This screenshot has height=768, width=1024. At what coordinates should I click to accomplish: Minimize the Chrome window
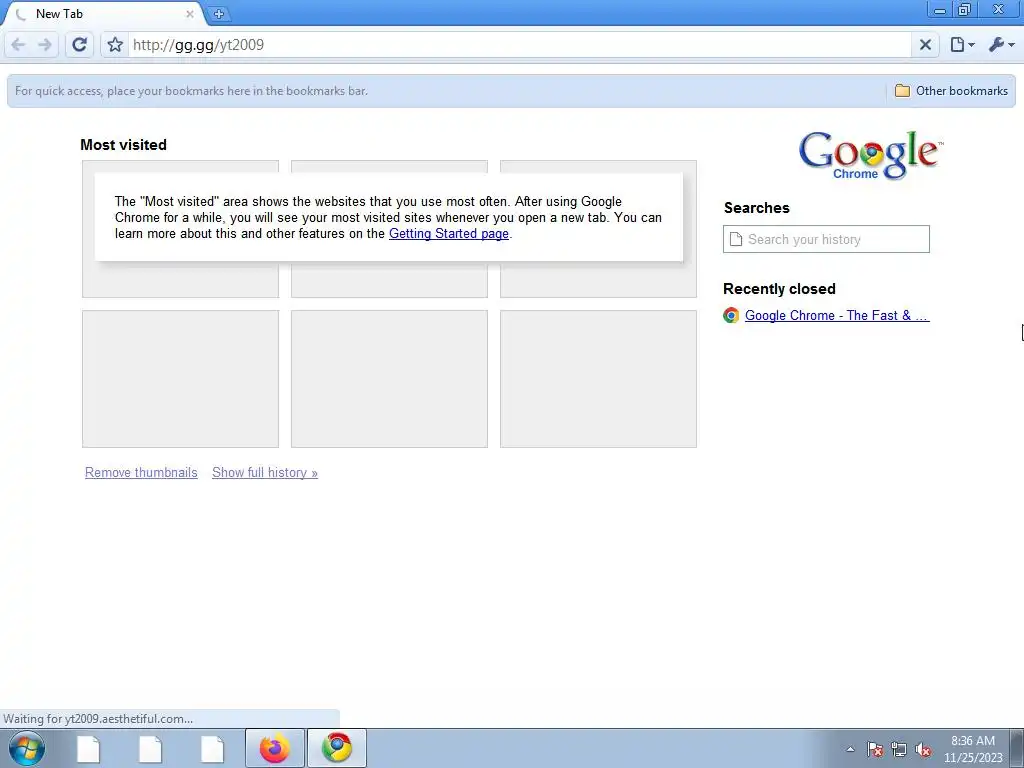click(x=940, y=10)
